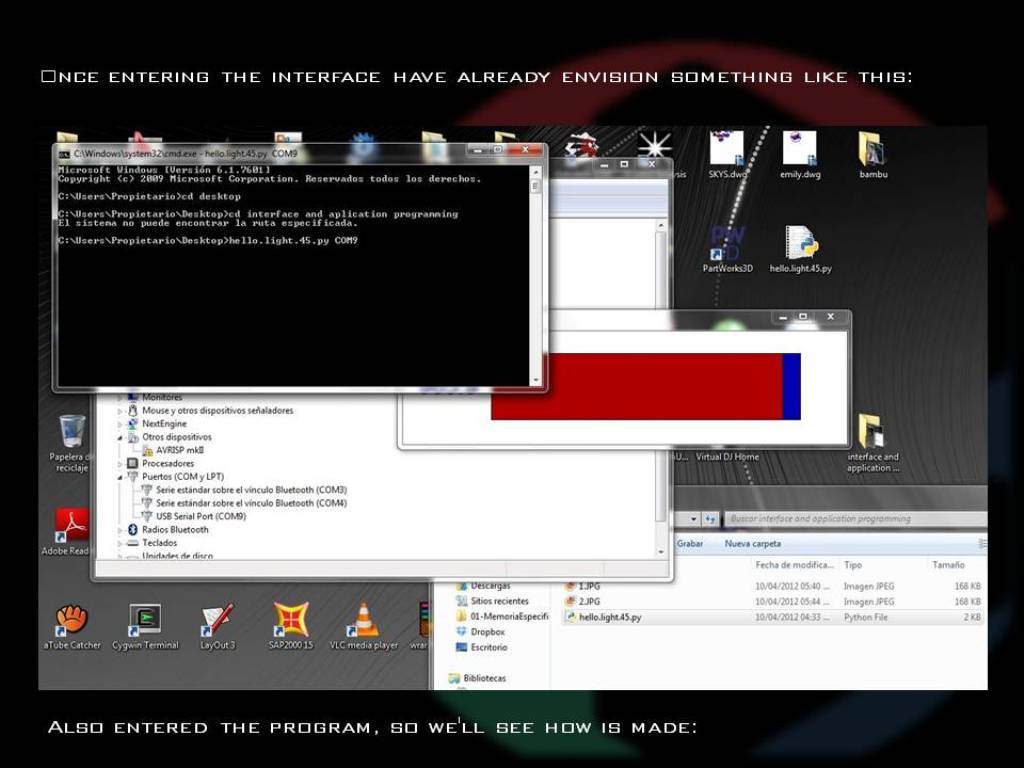Open the SKYS.dwg desktop file icon

[726, 149]
